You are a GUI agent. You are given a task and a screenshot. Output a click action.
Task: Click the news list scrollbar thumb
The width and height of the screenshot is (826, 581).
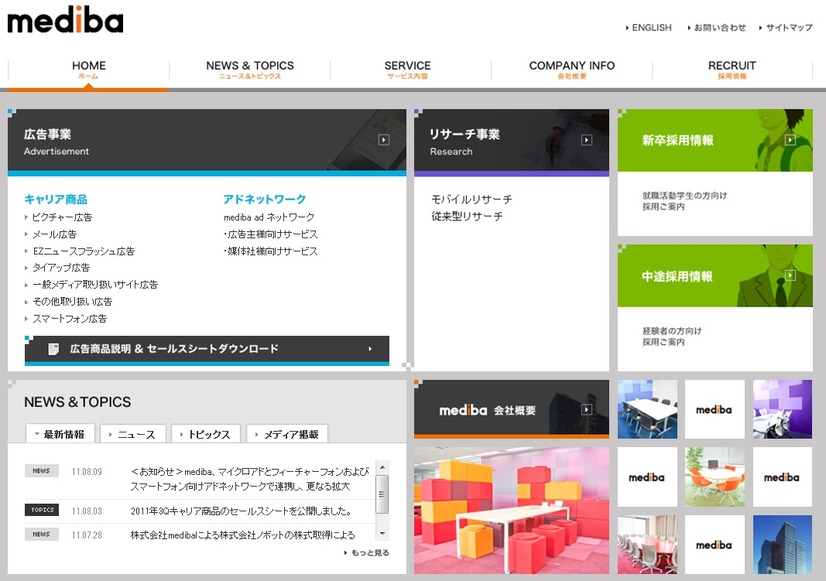(382, 494)
